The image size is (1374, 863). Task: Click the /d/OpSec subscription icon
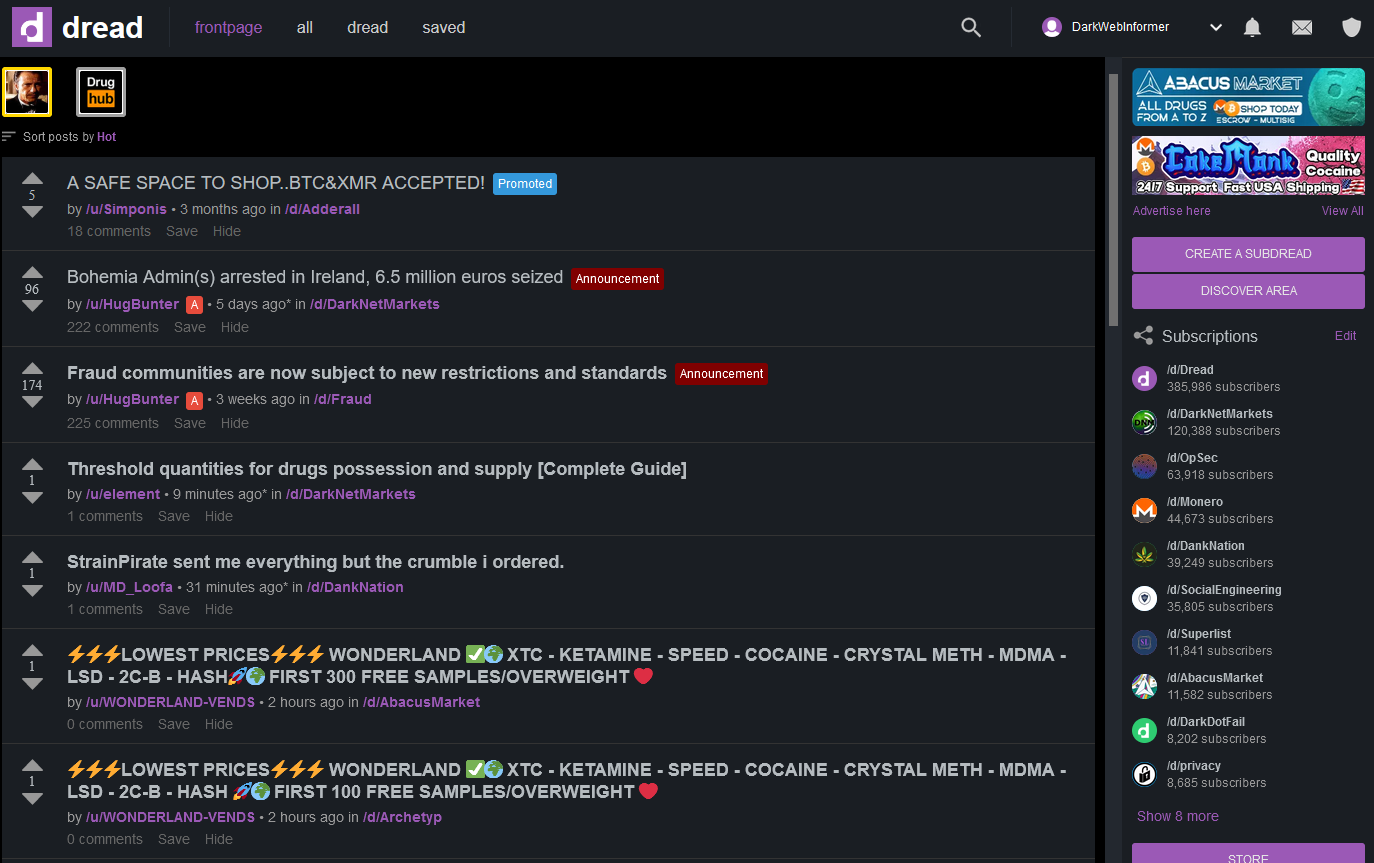1144,466
